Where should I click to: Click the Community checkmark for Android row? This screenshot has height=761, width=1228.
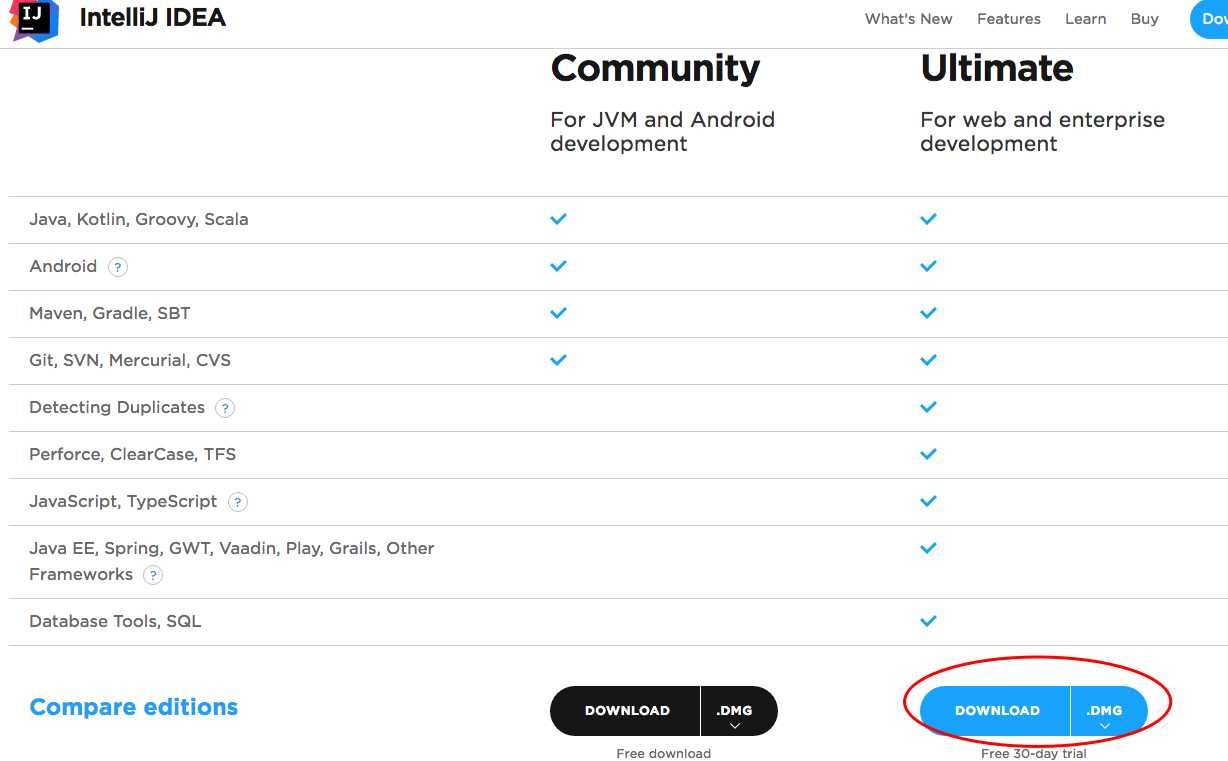(x=558, y=266)
